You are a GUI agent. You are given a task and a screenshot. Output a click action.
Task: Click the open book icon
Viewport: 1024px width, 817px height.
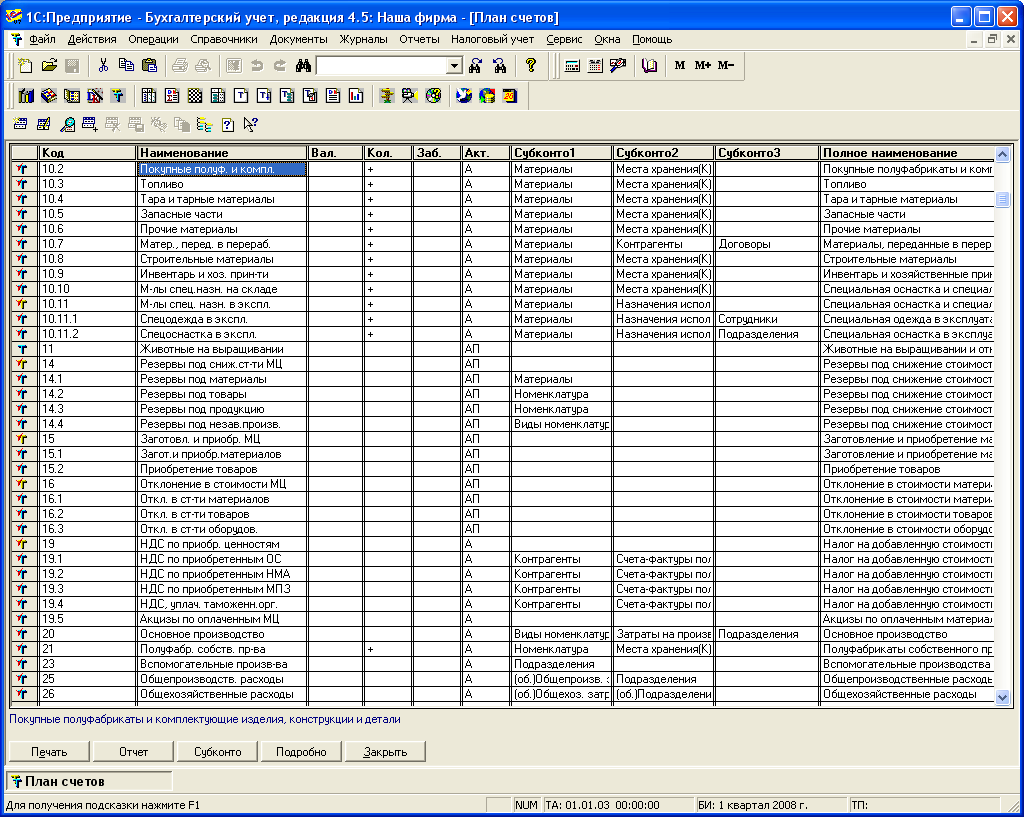[x=649, y=65]
